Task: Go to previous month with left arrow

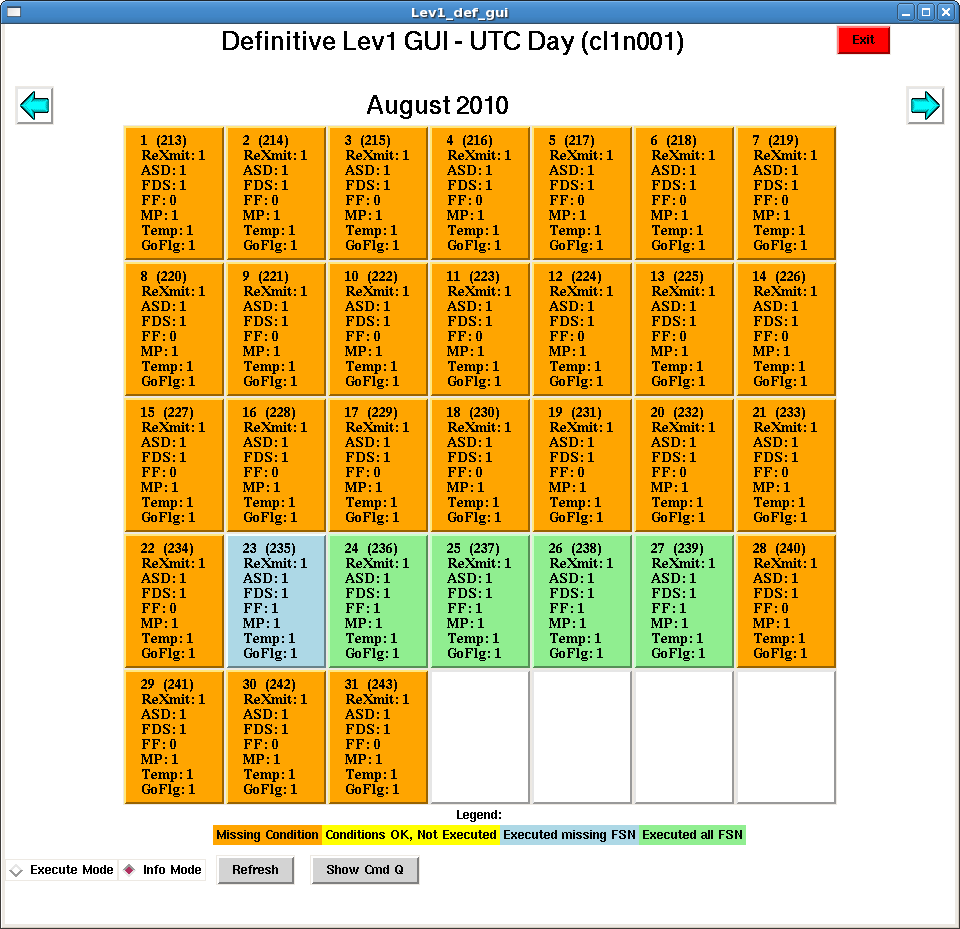Action: [x=35, y=105]
